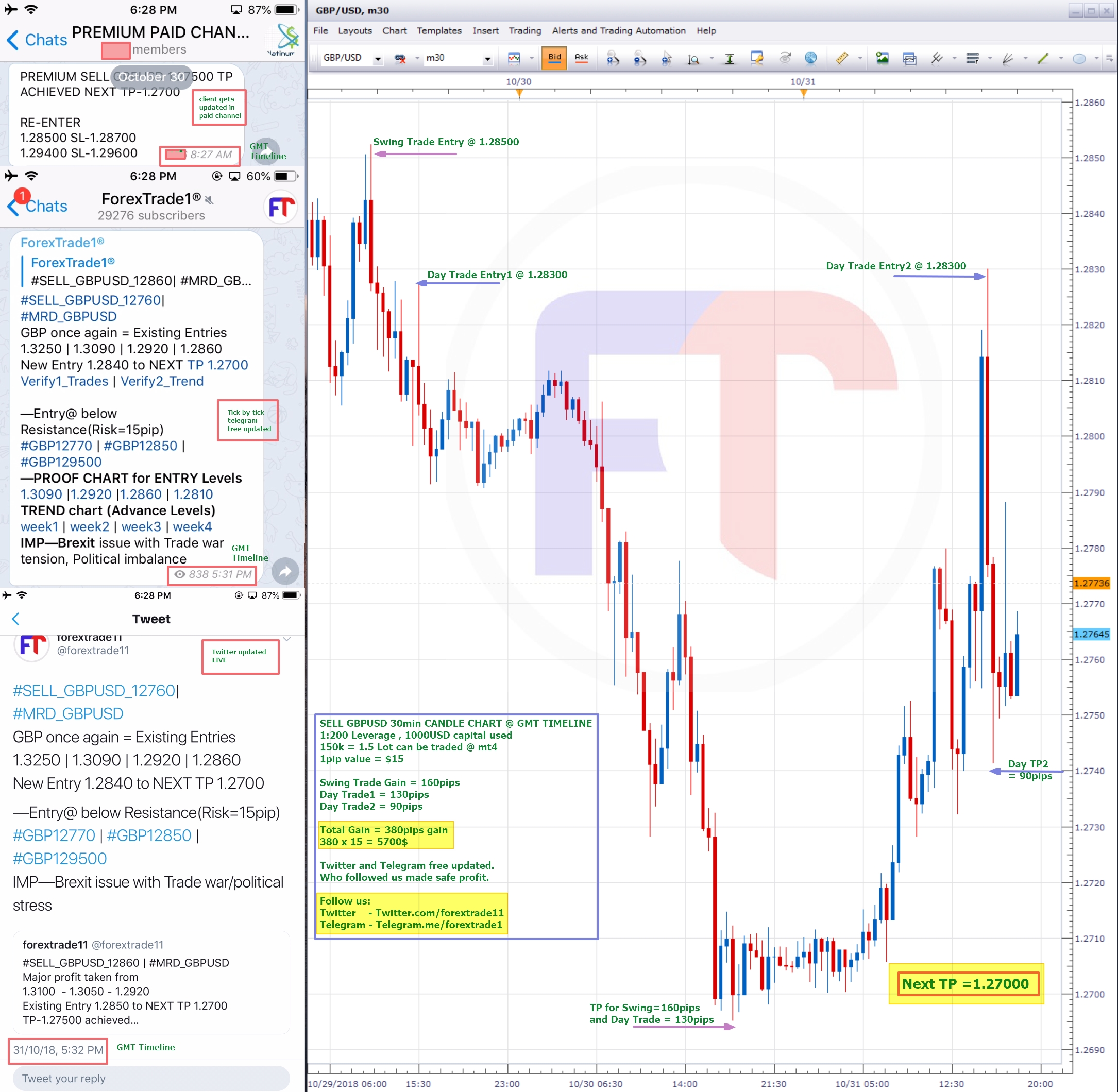1118x1092 pixels.
Task: Click the ForexTrade1 FT channel avatar
Action: pos(281,207)
